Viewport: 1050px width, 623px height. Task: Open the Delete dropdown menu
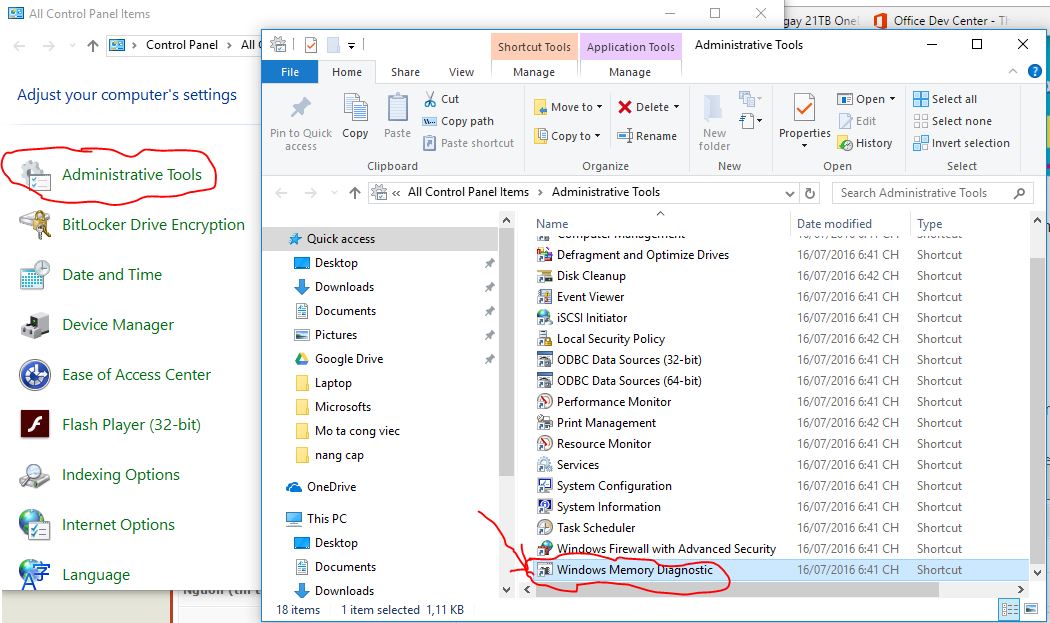point(676,107)
